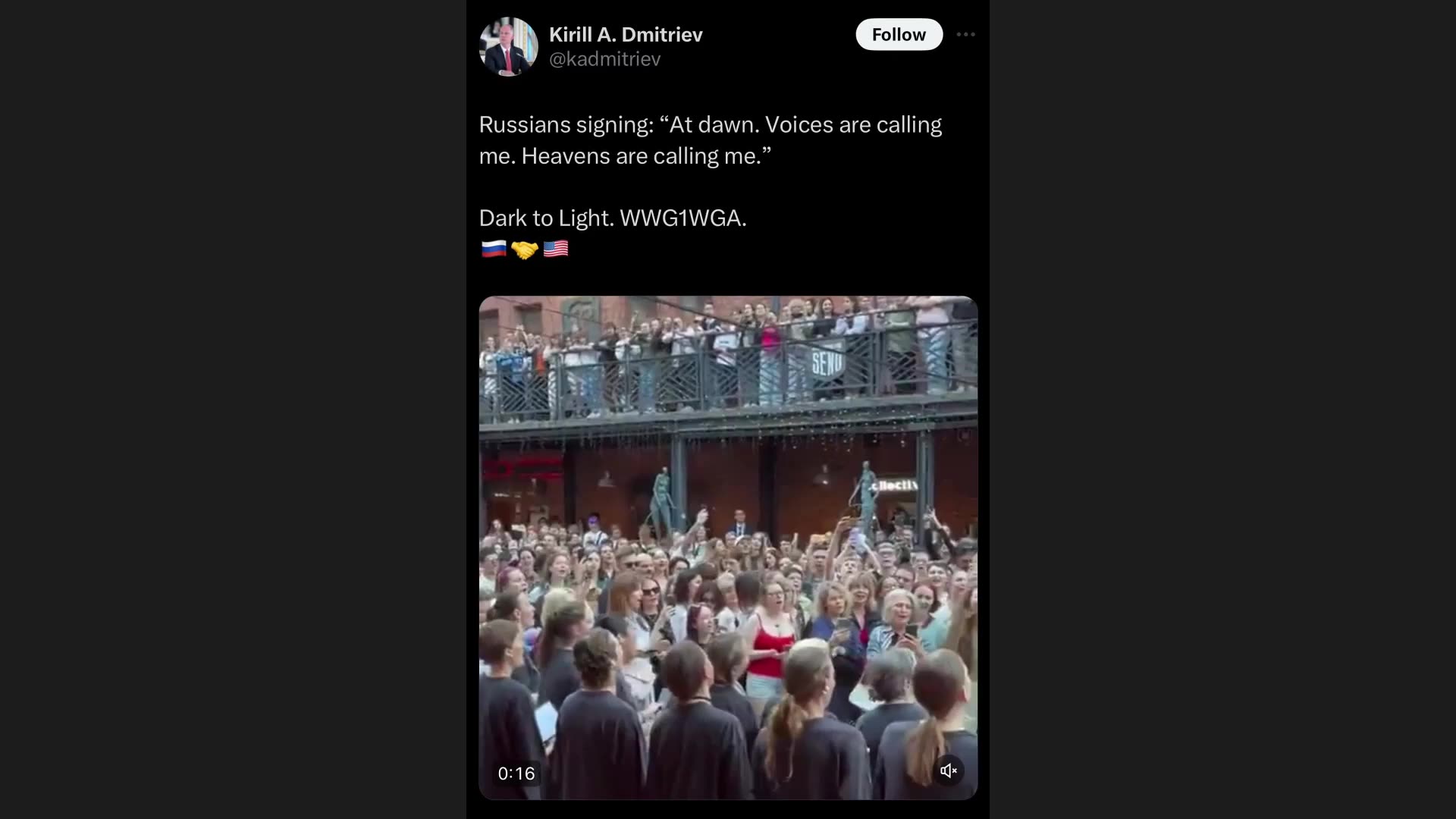Unmute the video with the speaker icon
The image size is (1456, 819).
948,770
